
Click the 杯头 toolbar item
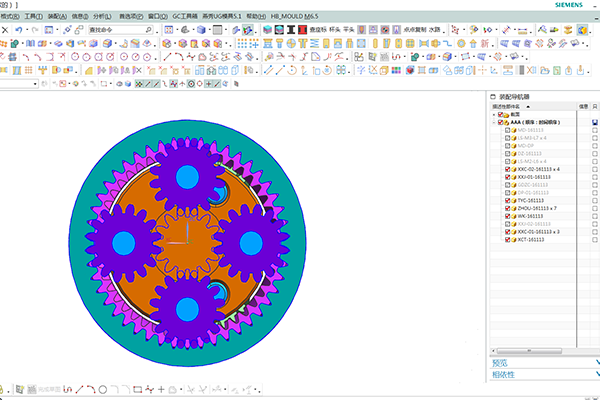click(335, 30)
